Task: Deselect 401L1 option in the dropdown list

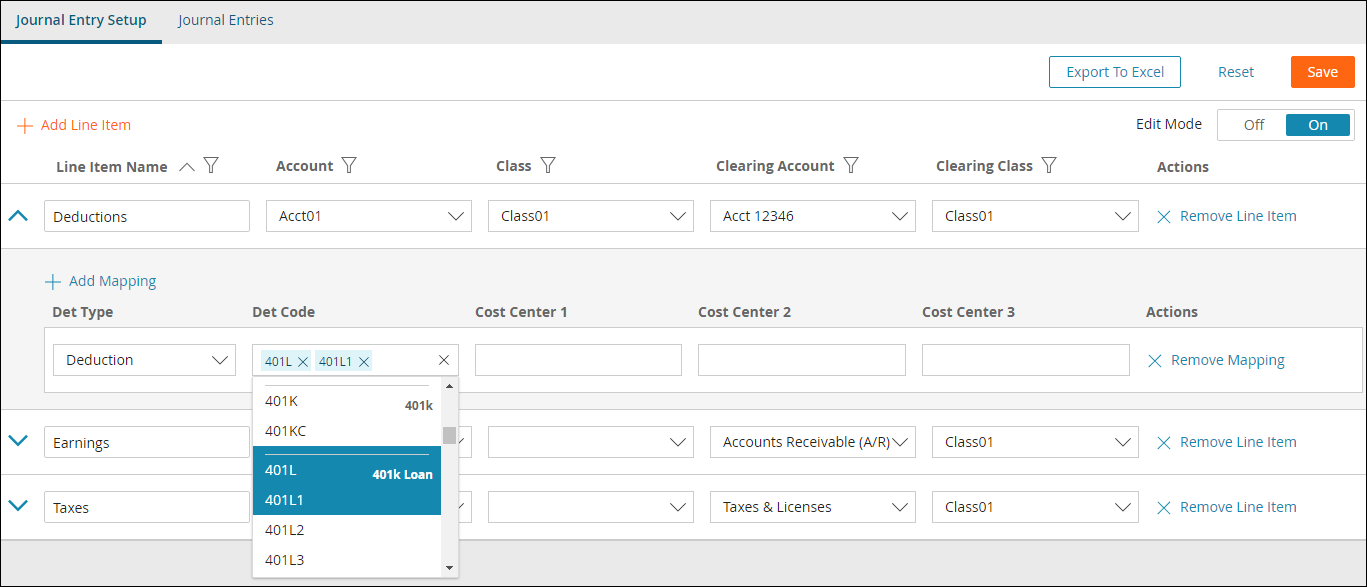Action: 347,500
